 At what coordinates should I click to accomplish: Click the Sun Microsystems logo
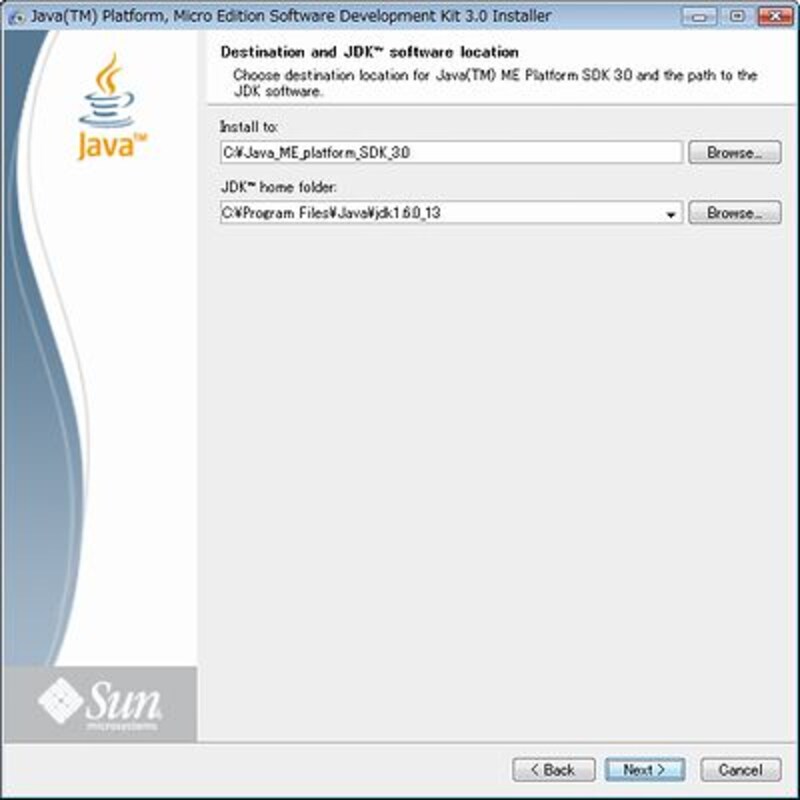pyautogui.click(x=100, y=704)
